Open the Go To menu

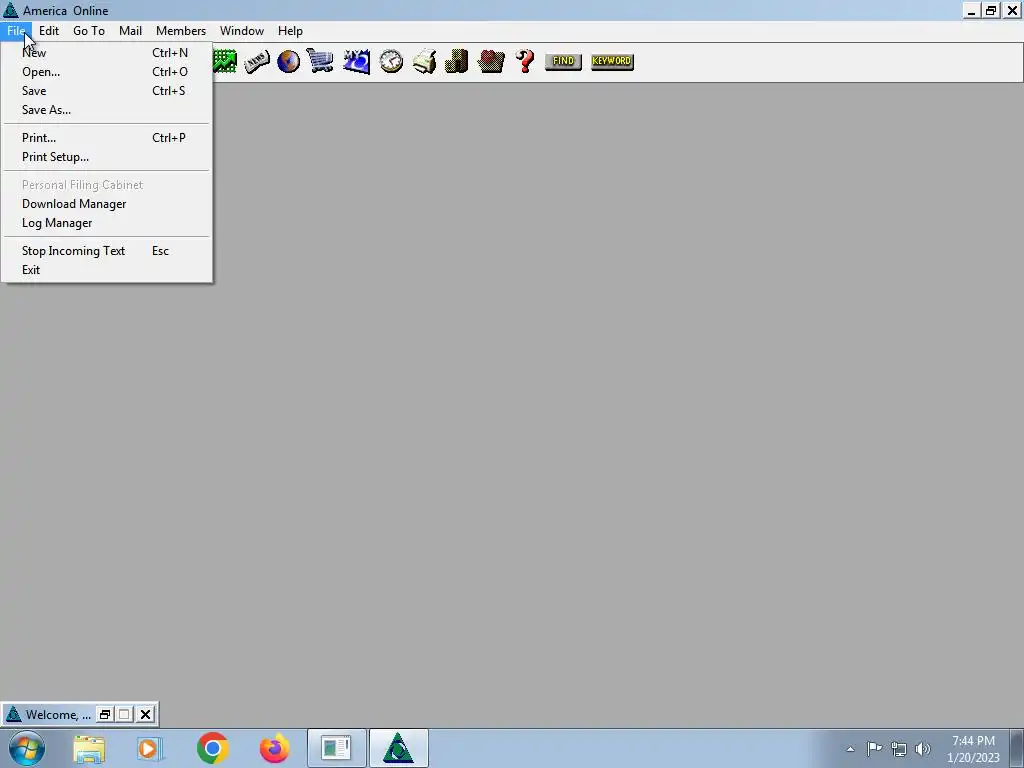[89, 31]
